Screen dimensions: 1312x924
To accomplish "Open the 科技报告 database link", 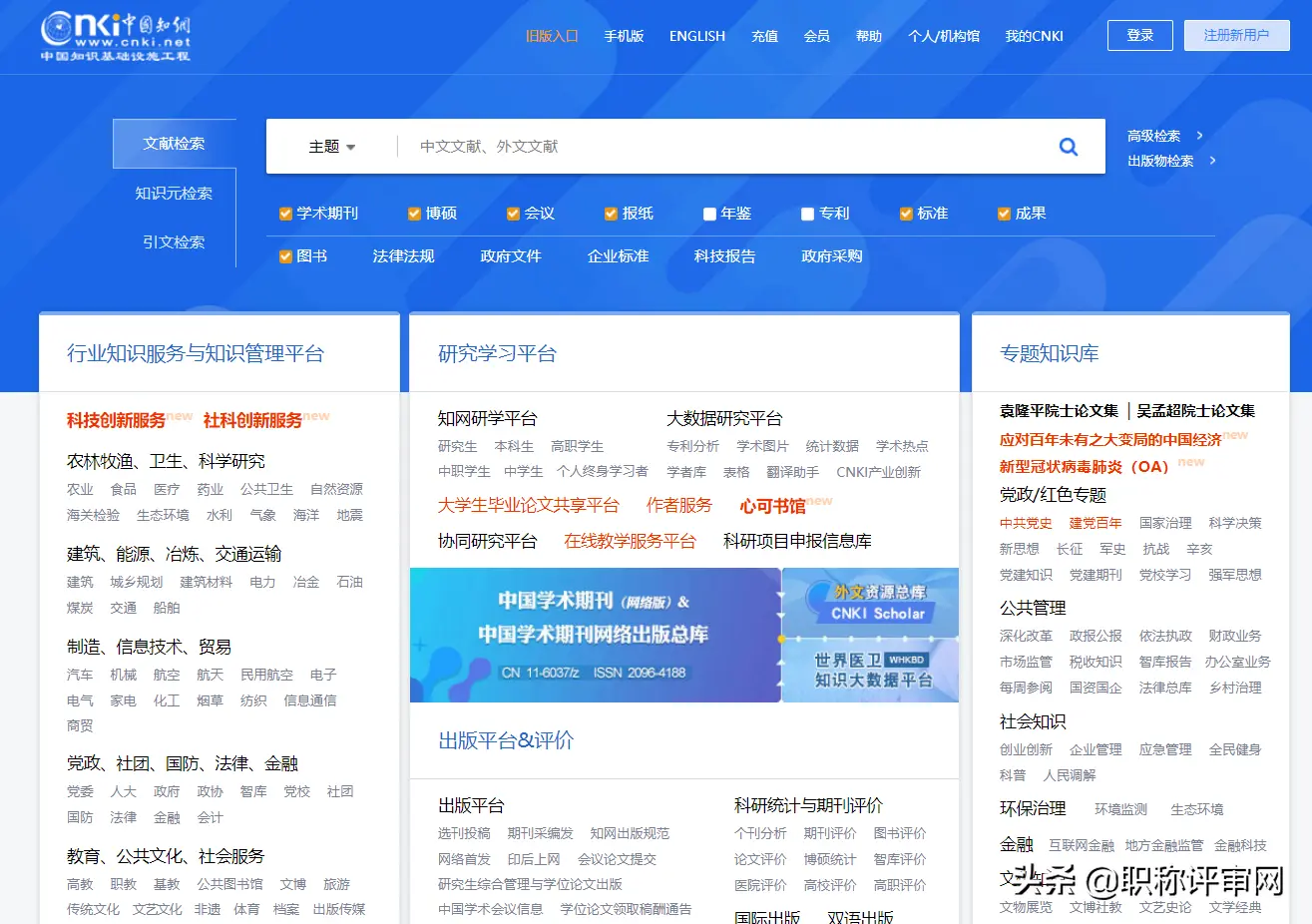I will click(725, 256).
